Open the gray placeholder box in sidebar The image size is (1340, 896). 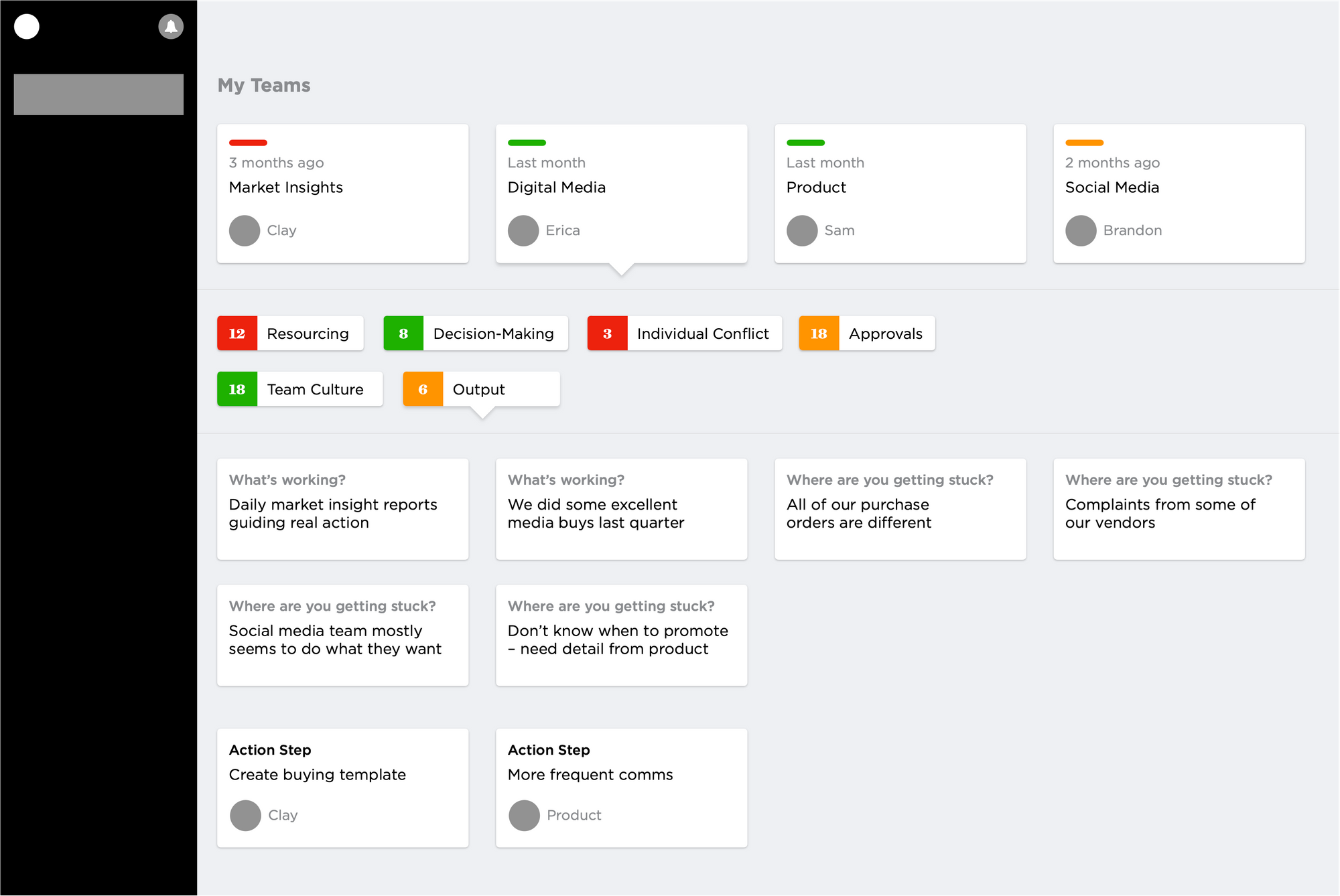[98, 94]
